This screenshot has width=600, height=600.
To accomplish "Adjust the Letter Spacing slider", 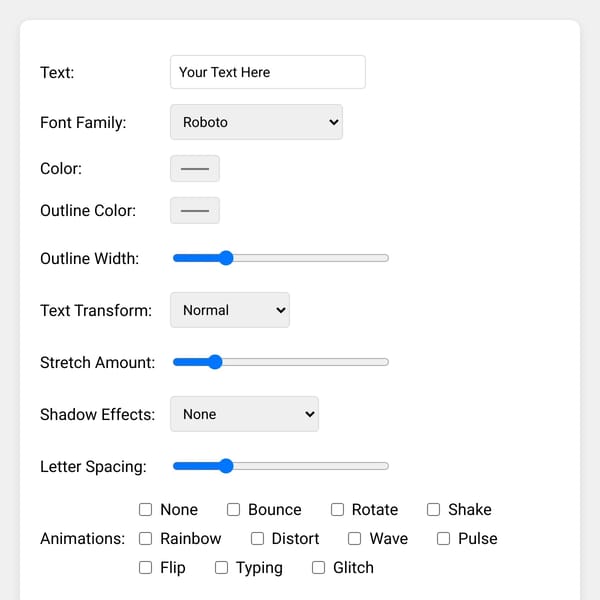I will (280, 466).
